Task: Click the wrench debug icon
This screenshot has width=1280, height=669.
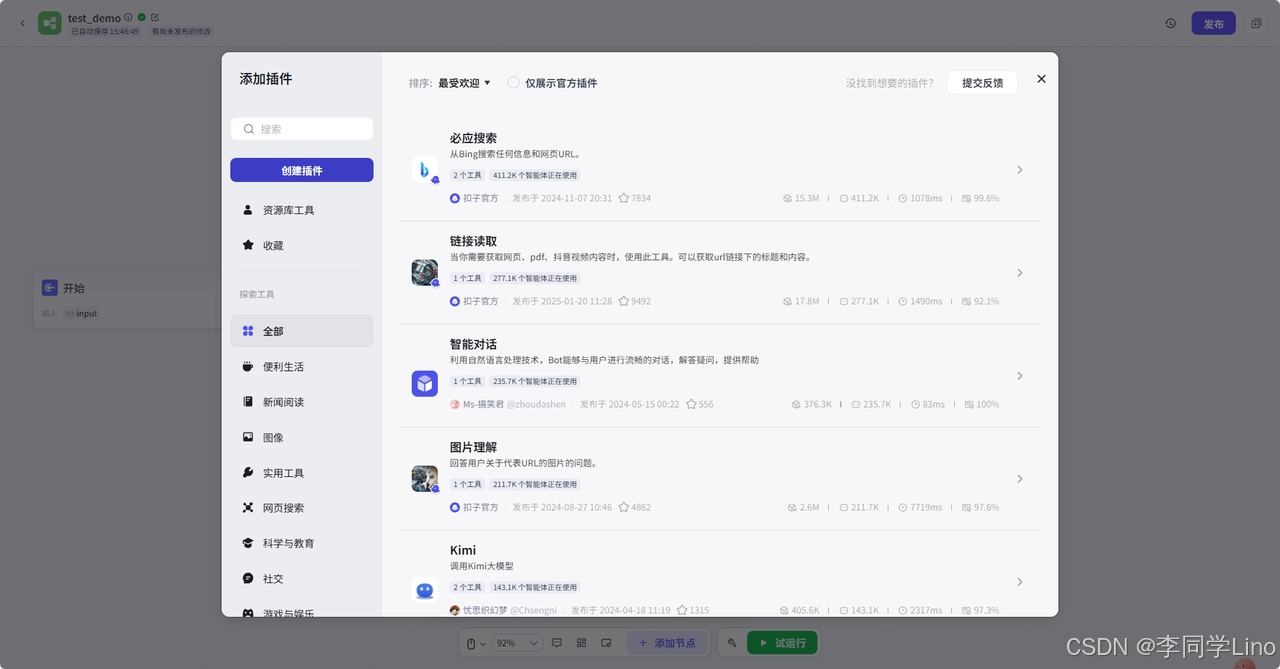Action: pos(732,643)
